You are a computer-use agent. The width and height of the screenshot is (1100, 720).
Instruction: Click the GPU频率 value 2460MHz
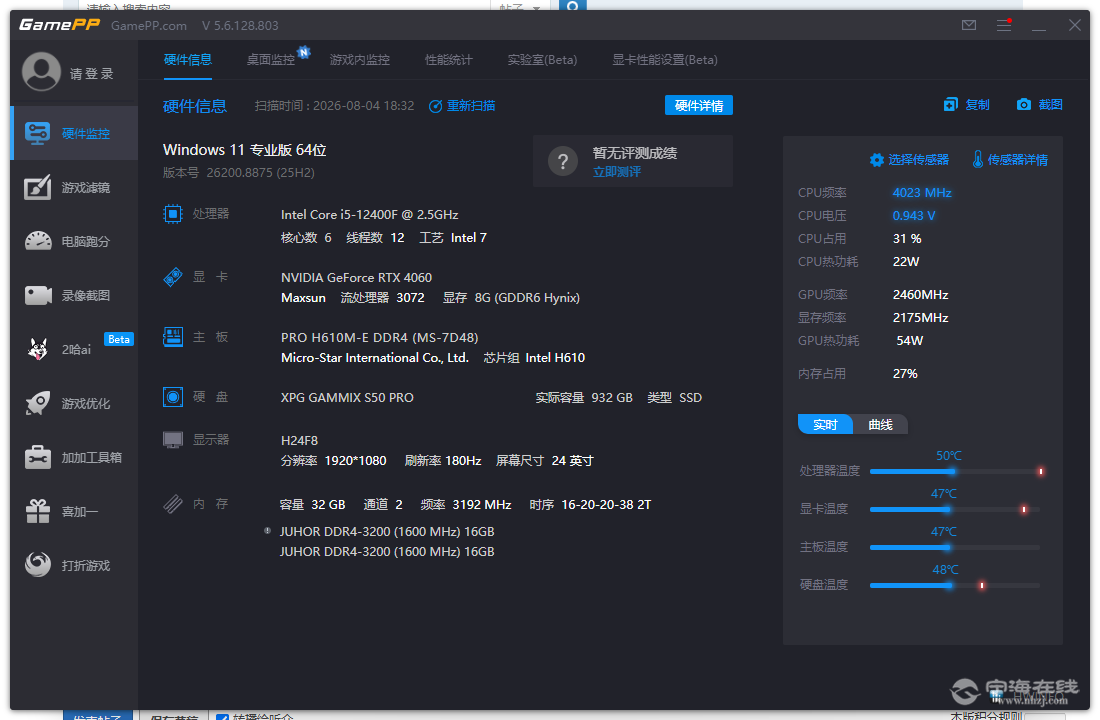pyautogui.click(x=920, y=295)
